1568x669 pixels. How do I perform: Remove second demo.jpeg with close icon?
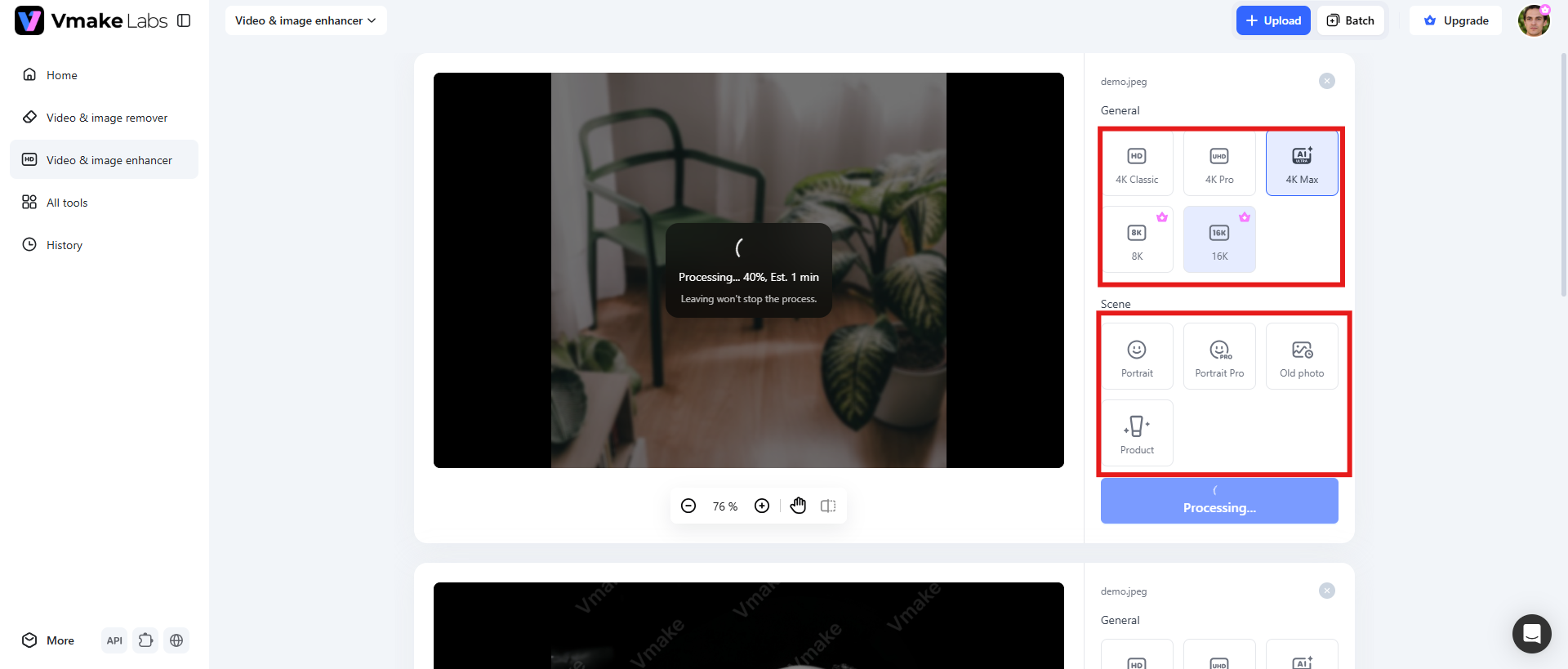1327,591
